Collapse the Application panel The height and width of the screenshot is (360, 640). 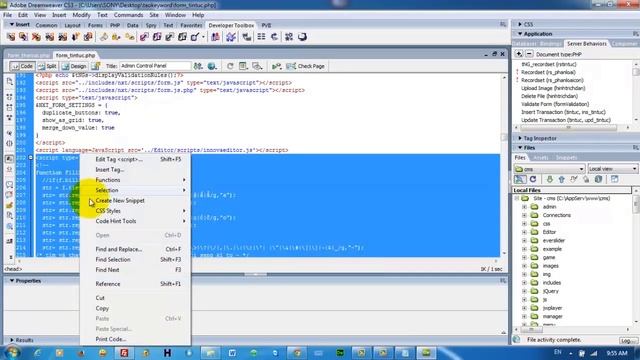click(x=520, y=34)
